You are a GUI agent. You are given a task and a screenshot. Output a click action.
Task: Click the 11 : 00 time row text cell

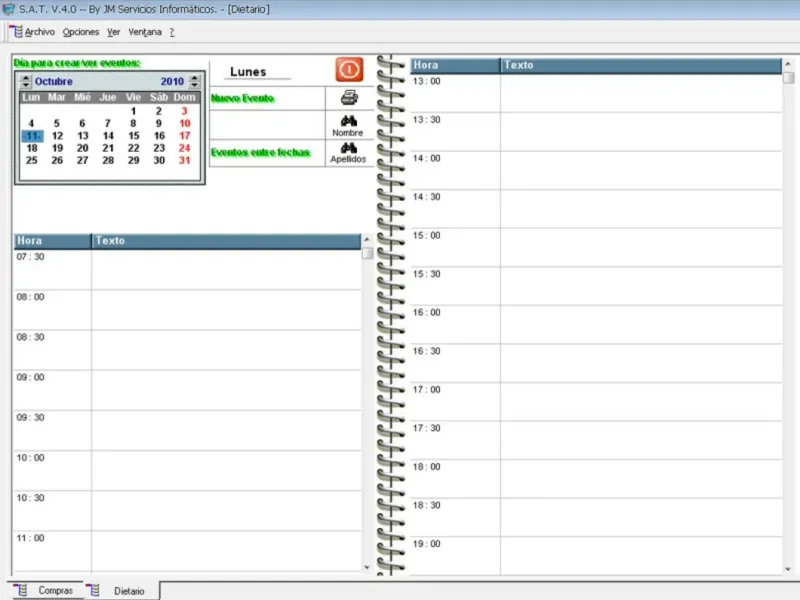pyautogui.click(x=226, y=552)
